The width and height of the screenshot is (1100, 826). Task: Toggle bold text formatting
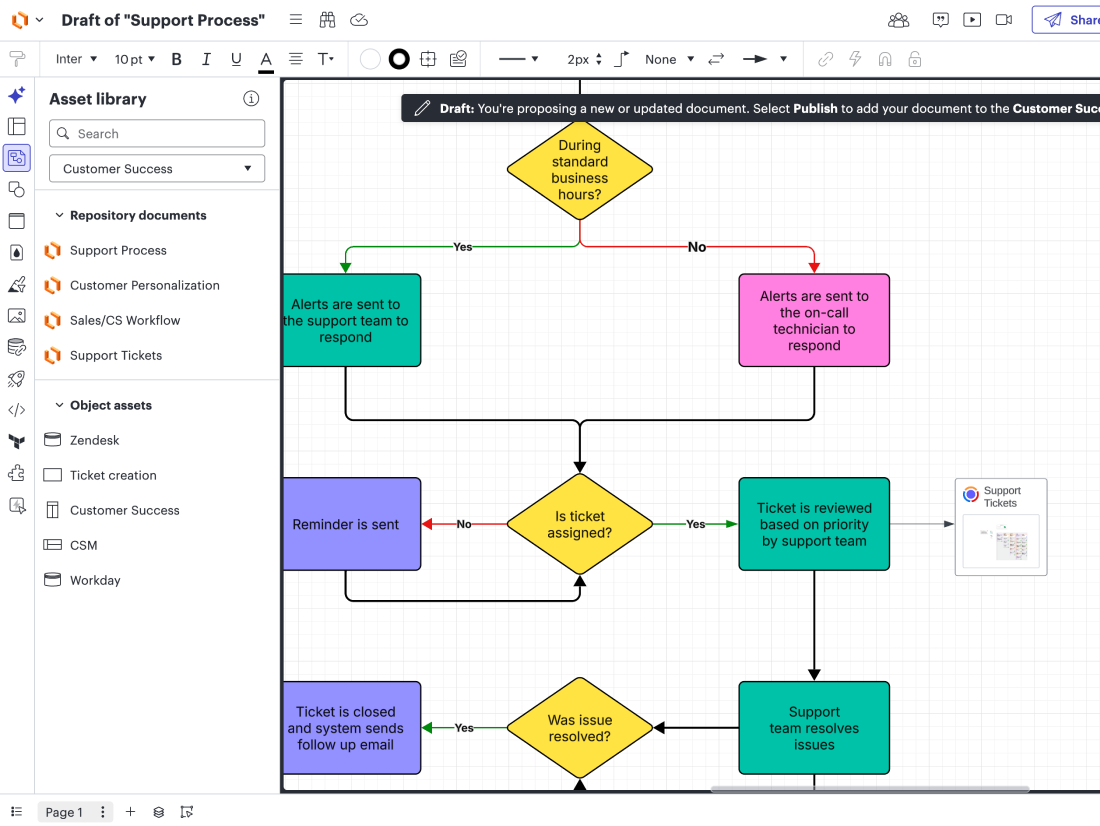point(177,60)
